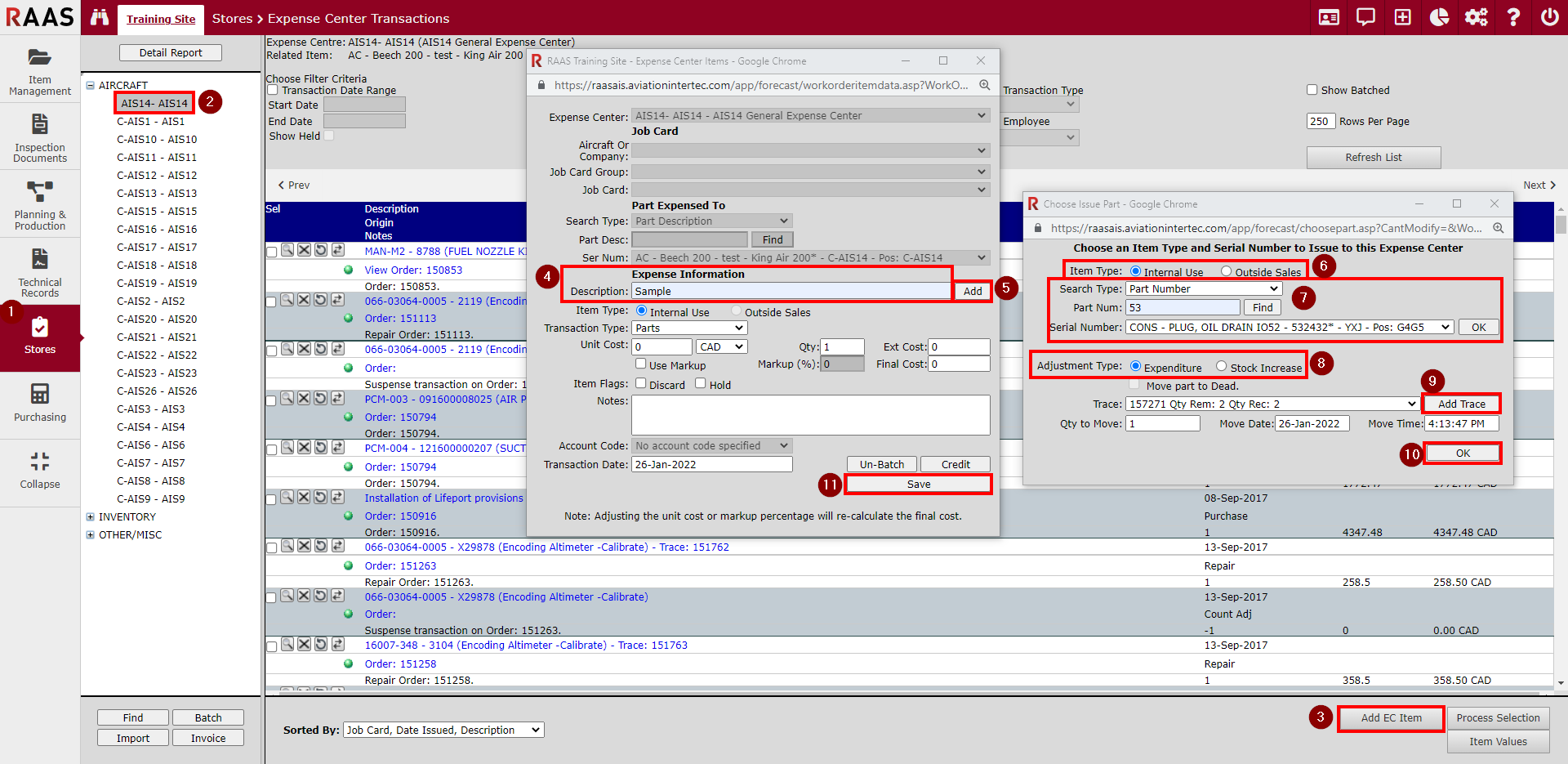Tick the Use Markup checkbox
The height and width of the screenshot is (764, 1568).
click(x=641, y=364)
